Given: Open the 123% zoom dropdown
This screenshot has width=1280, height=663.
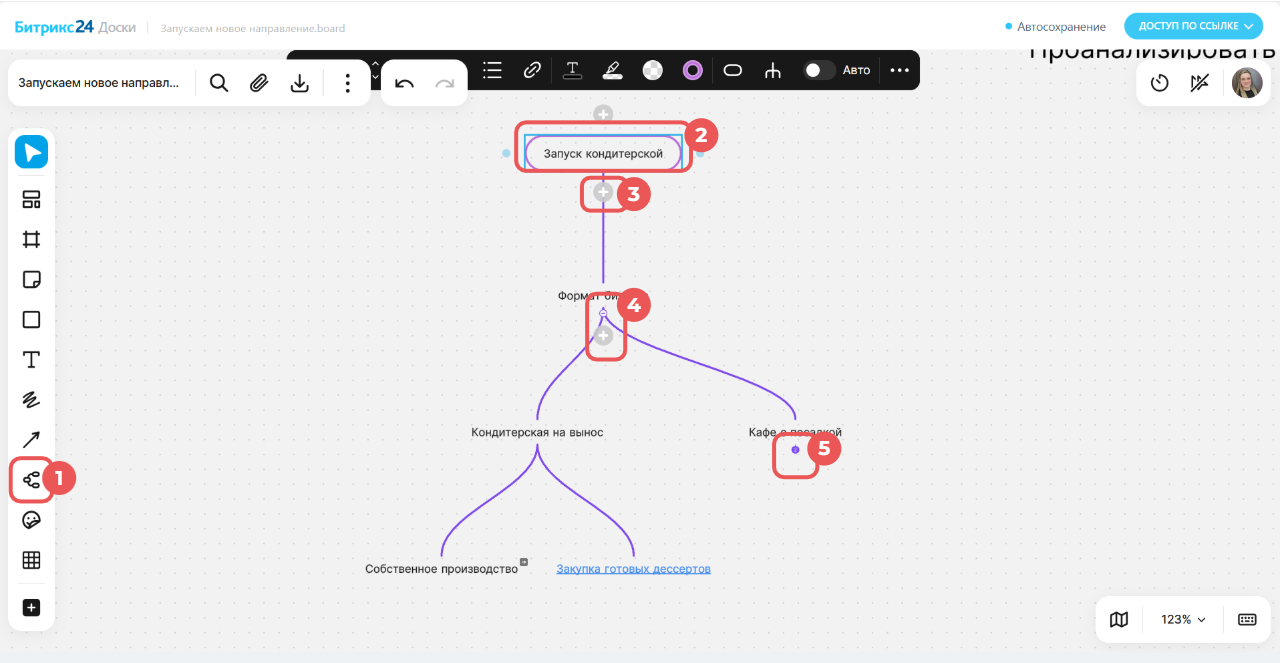Looking at the screenshot, I should tap(1183, 619).
